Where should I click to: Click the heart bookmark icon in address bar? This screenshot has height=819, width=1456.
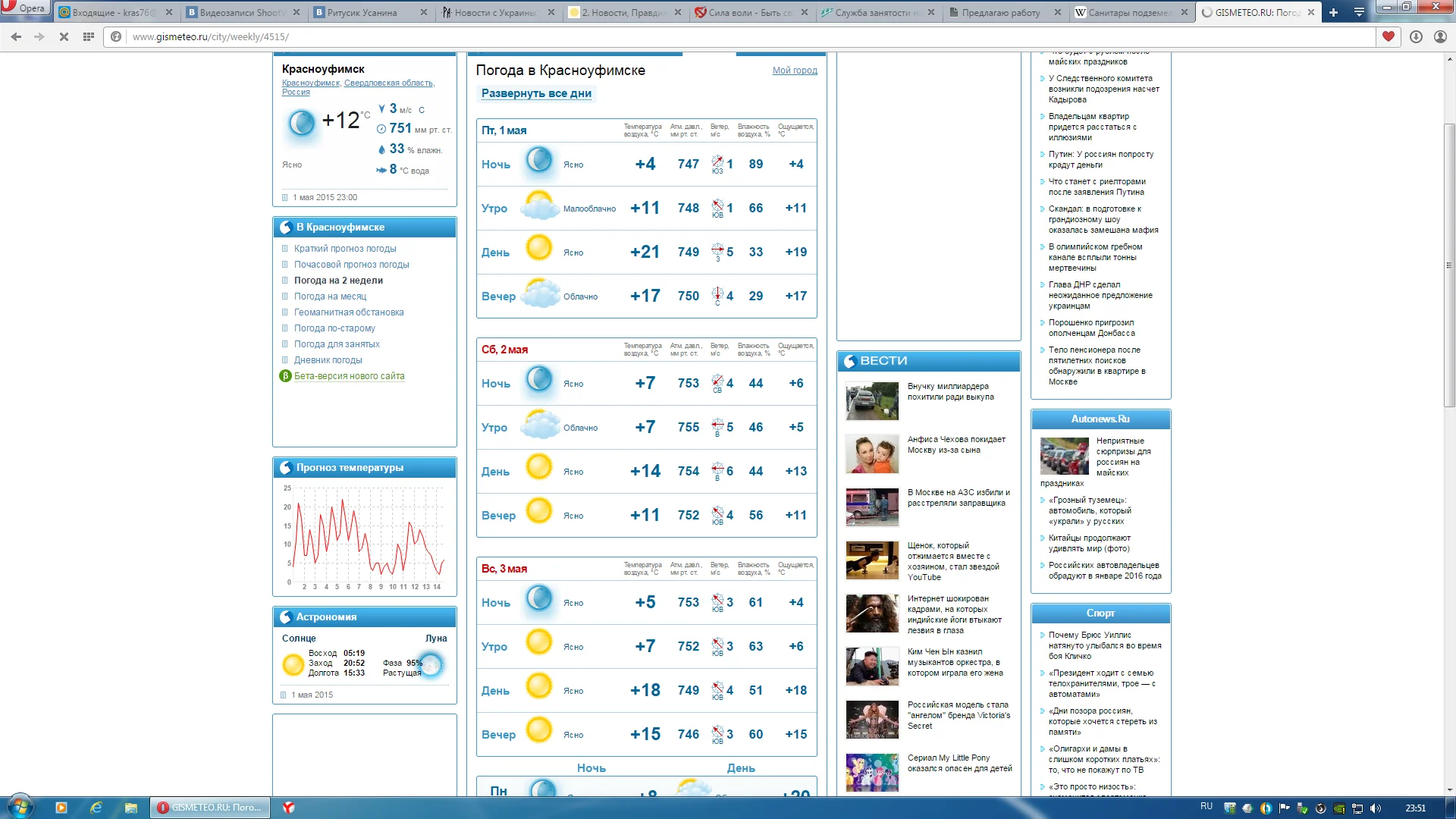click(1388, 36)
